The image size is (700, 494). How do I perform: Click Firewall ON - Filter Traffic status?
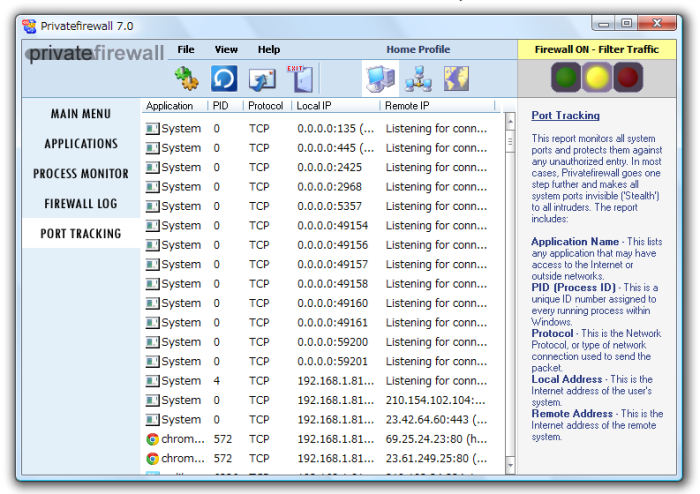pos(596,50)
